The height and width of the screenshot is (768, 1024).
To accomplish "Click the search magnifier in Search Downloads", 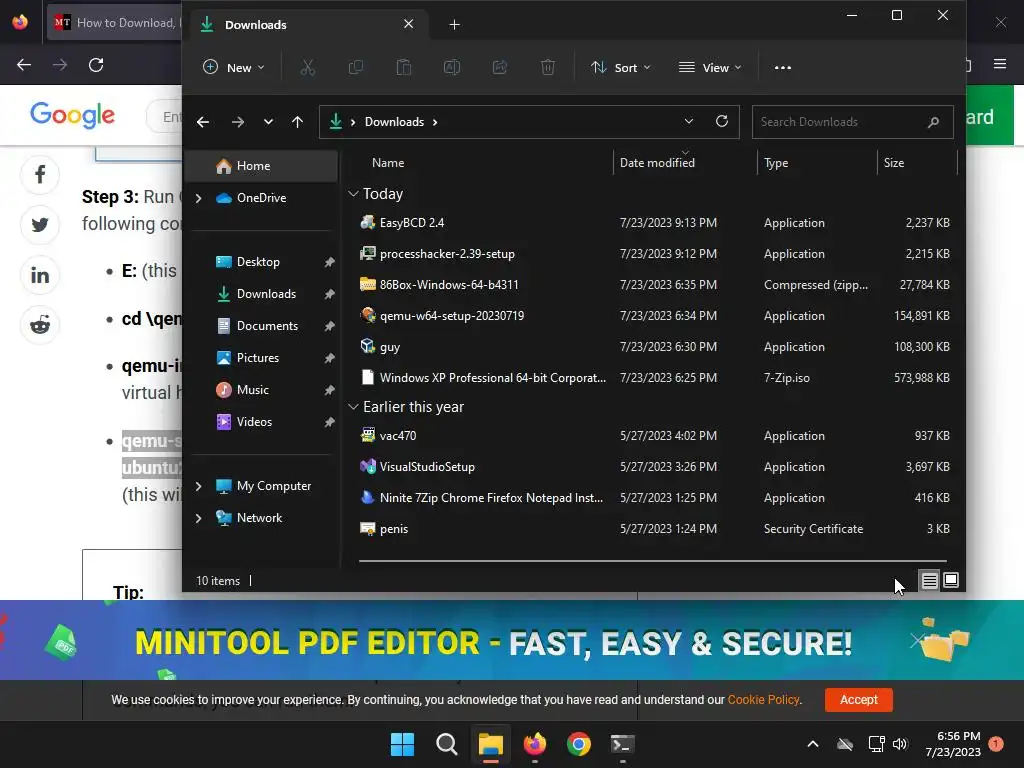I will coord(933,122).
